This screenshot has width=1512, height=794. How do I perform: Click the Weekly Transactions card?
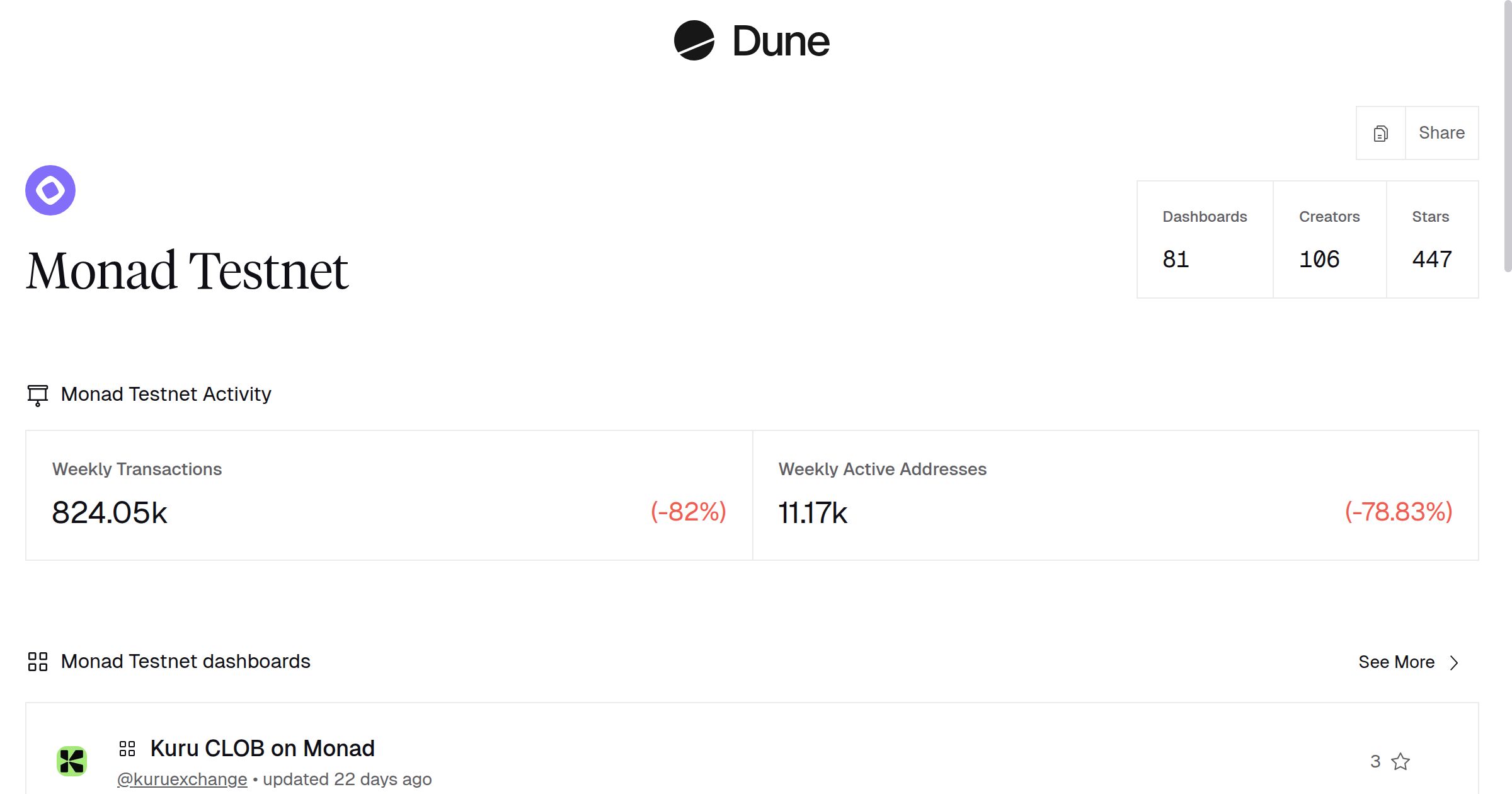pyautogui.click(x=389, y=495)
